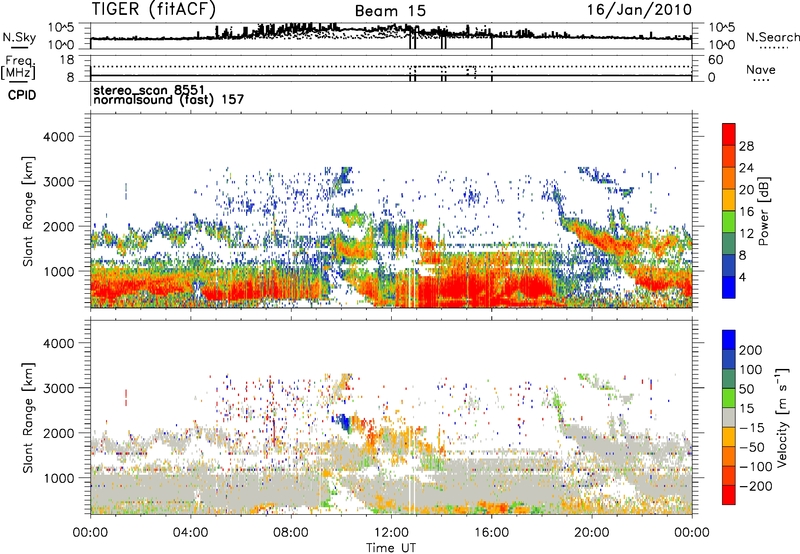Image resolution: width=800 pixels, height=554 pixels.
Task: Click the 'TIGER (fitACF)' title text
Action: (154, 9)
